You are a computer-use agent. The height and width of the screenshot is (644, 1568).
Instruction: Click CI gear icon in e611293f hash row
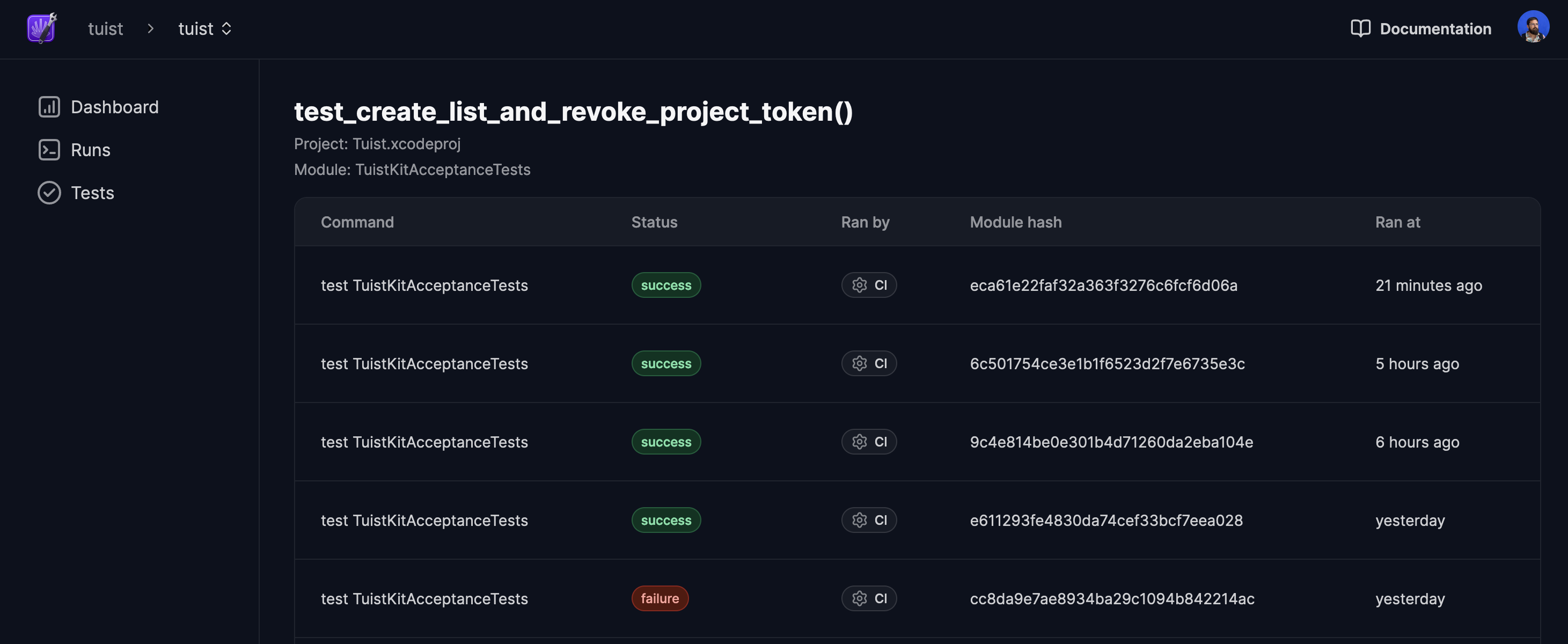pos(860,520)
